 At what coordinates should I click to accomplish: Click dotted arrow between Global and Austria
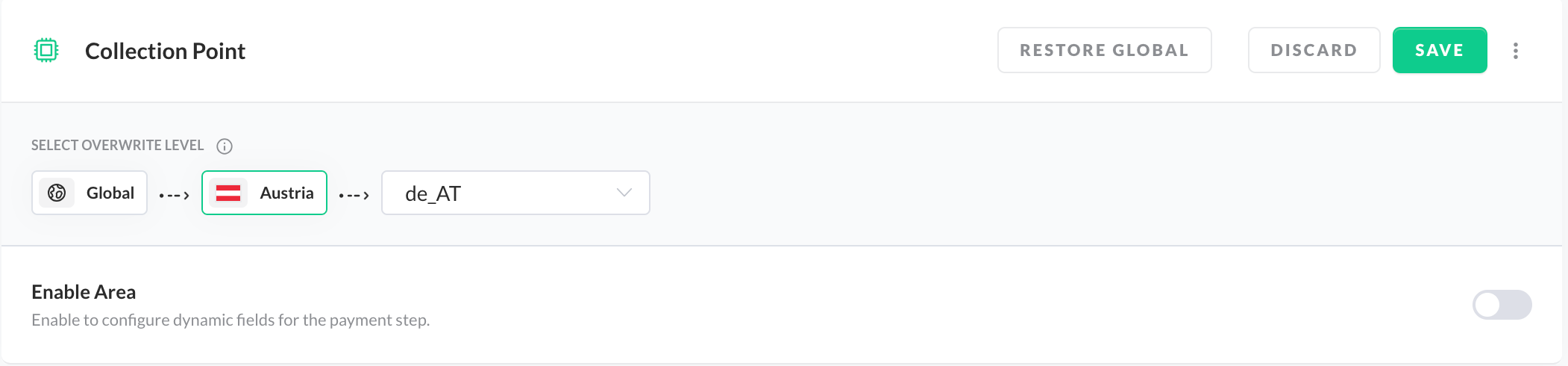175,195
